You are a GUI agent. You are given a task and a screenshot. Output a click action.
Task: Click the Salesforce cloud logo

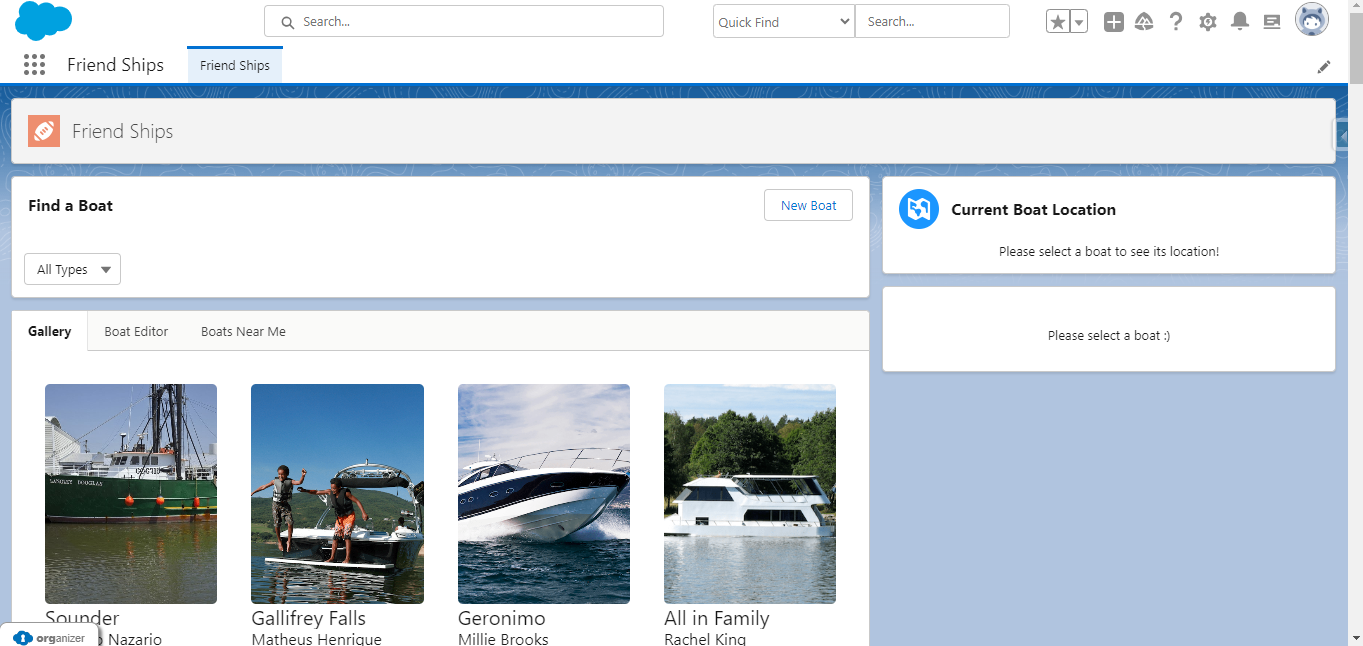coord(44,21)
